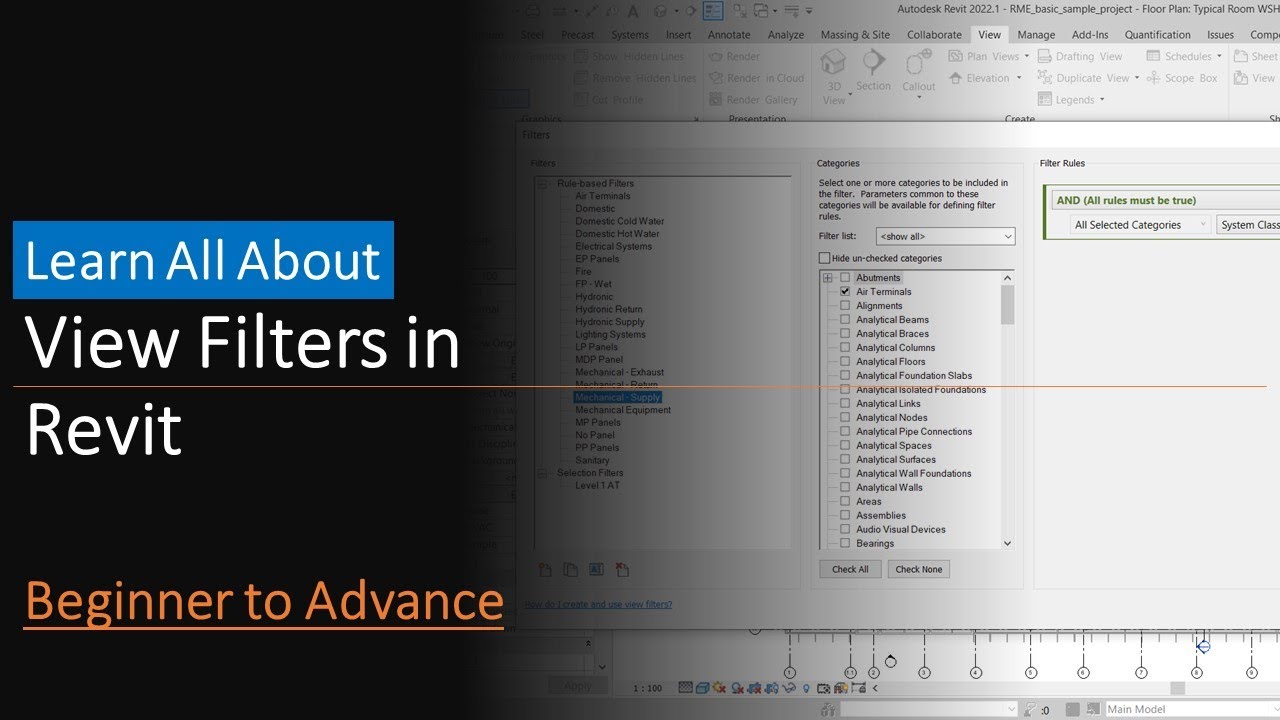Open the Collaborate ribbon tab

[934, 35]
